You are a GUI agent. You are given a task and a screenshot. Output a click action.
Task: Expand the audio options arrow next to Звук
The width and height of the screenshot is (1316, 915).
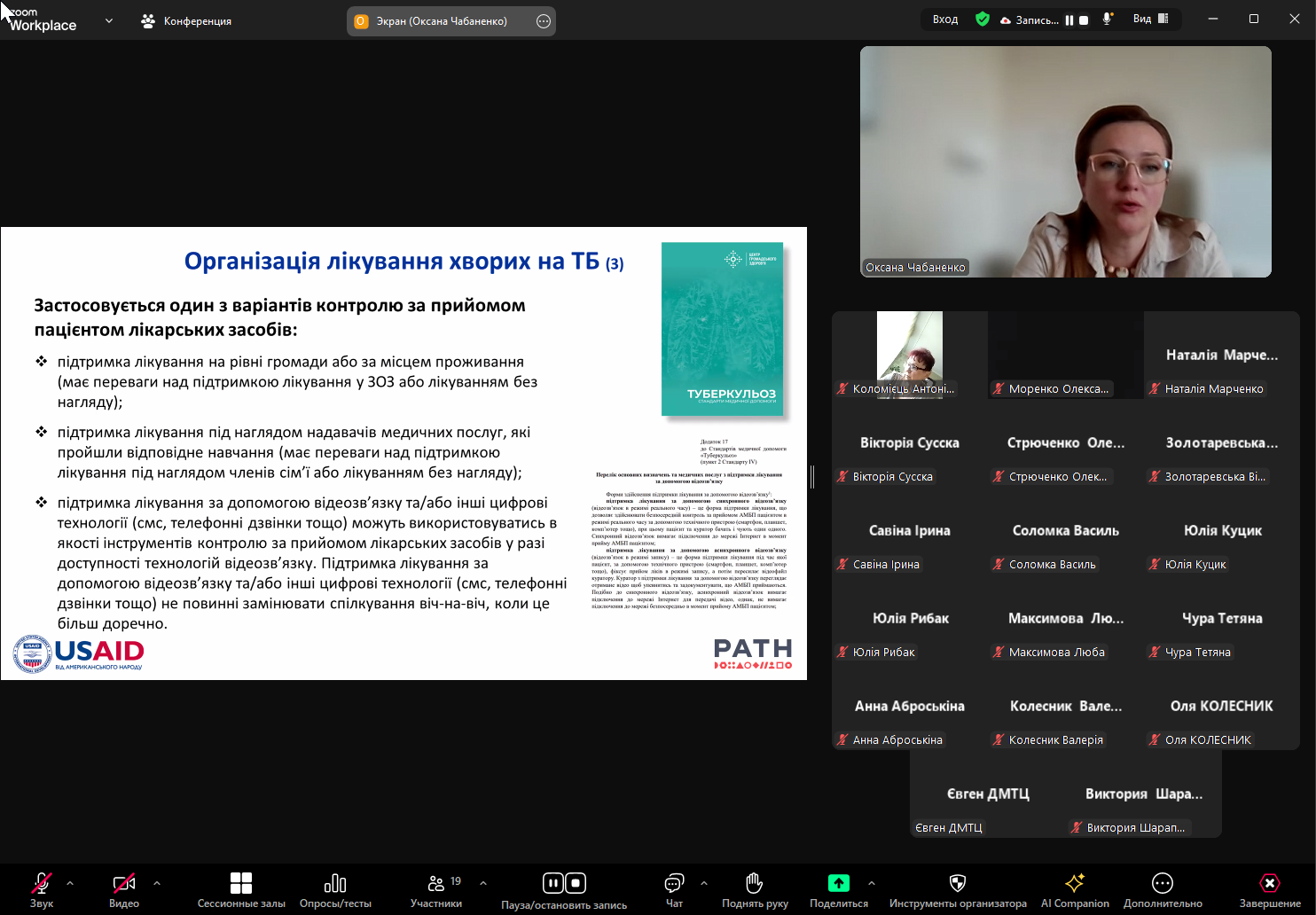click(70, 883)
